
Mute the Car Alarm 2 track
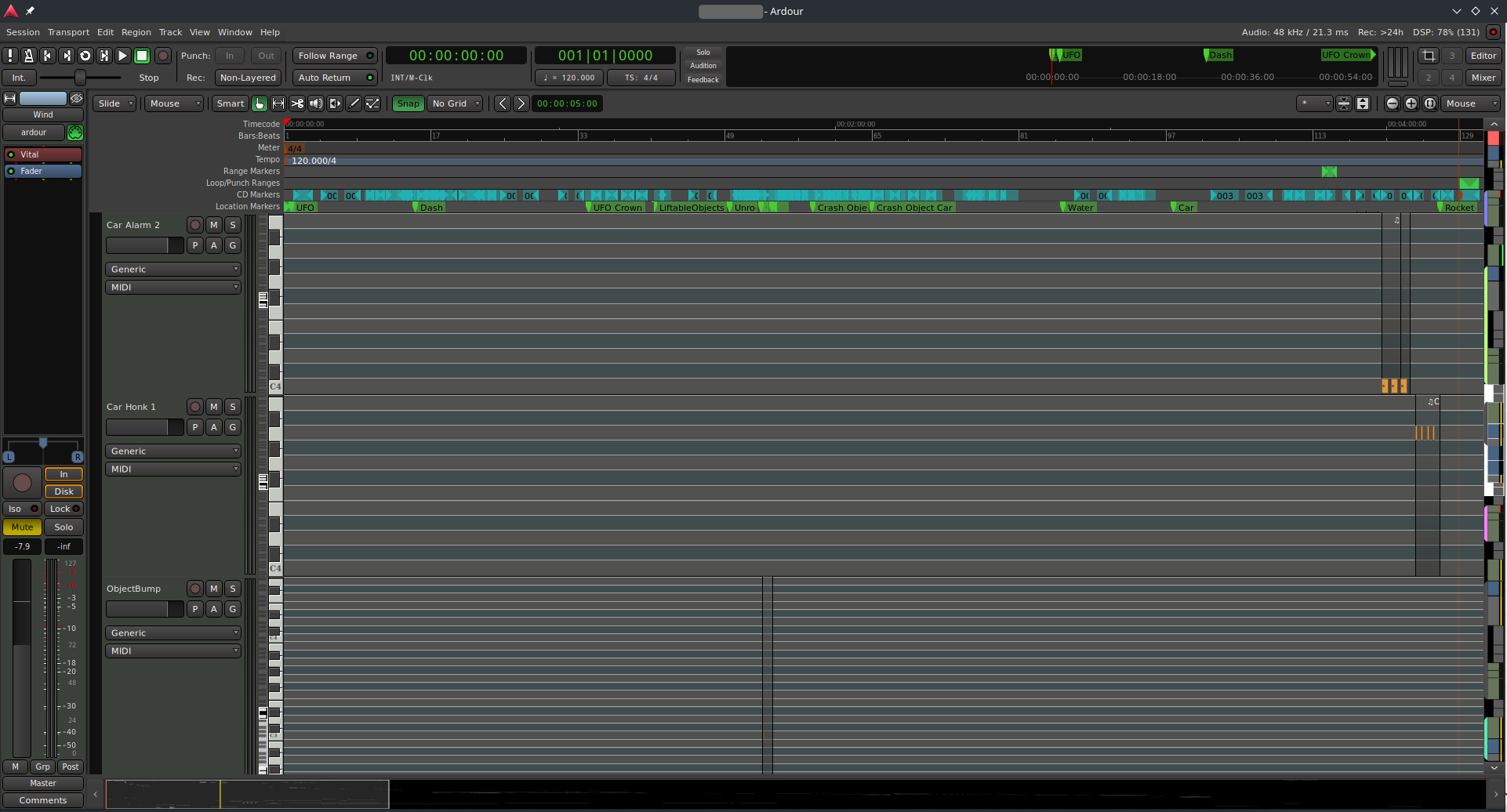click(214, 225)
